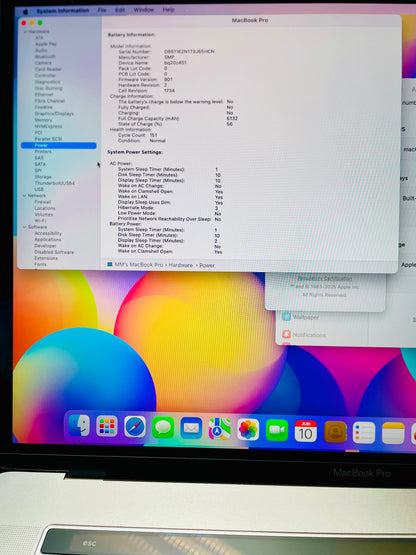Open the Edit menu

click(120, 10)
